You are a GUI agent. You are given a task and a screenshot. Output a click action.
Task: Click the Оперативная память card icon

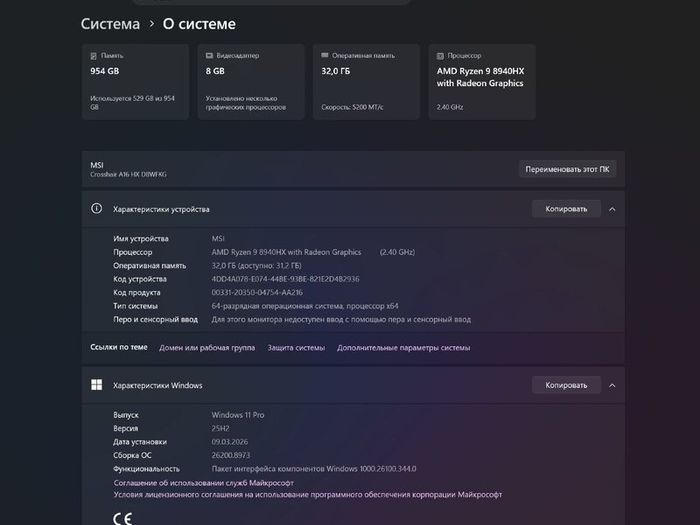325,55
